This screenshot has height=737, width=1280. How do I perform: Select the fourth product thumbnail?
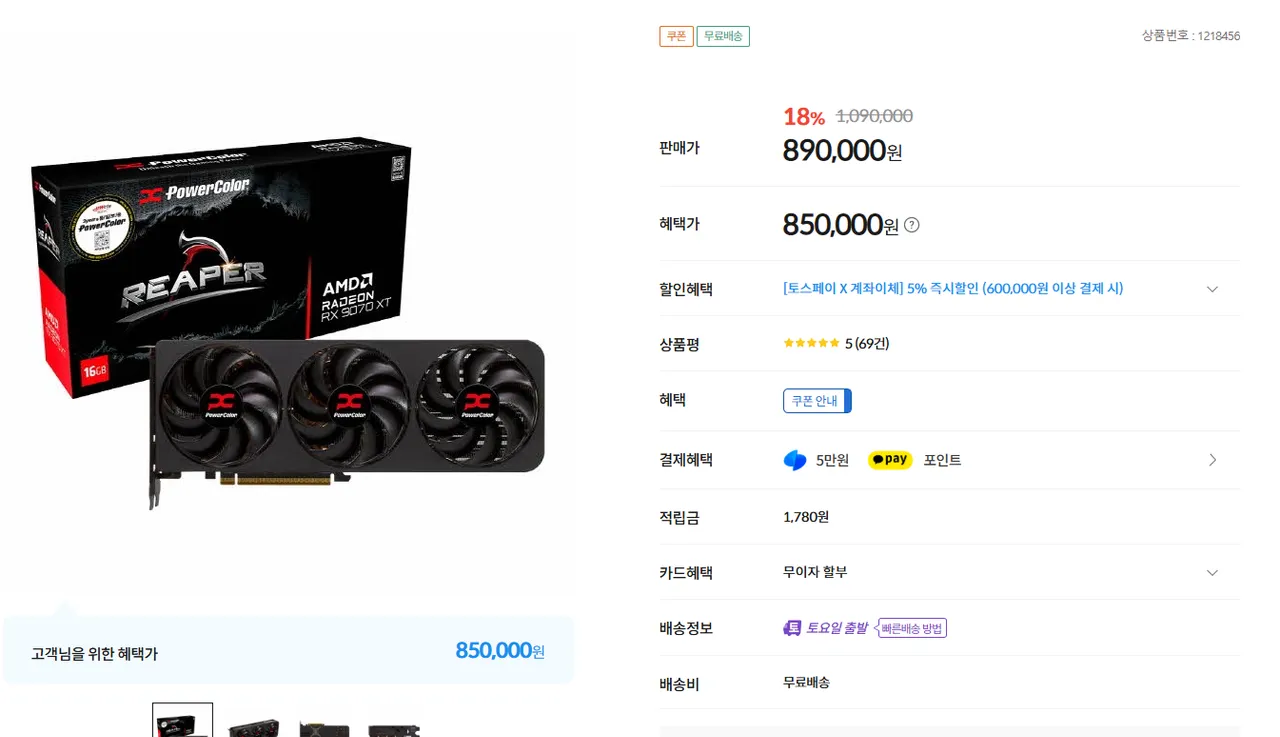(393, 724)
